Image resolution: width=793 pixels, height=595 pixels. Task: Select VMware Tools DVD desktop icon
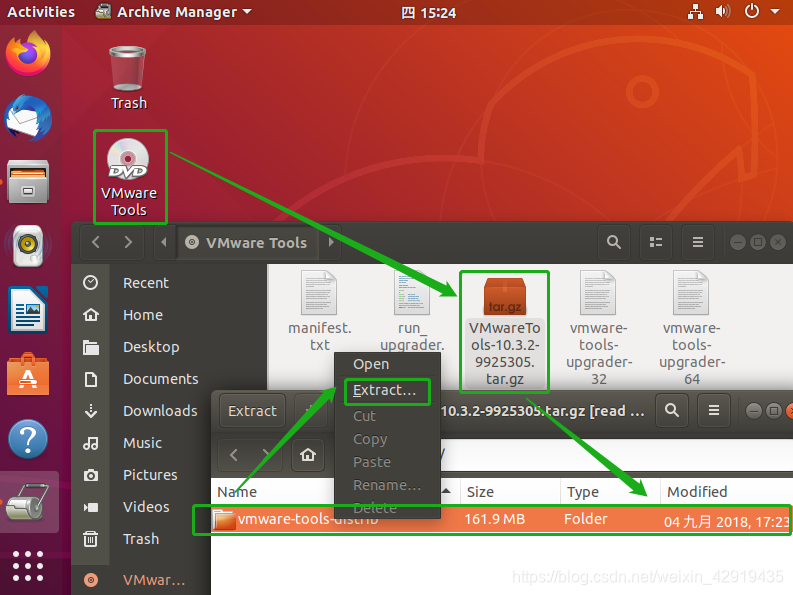coord(129,177)
